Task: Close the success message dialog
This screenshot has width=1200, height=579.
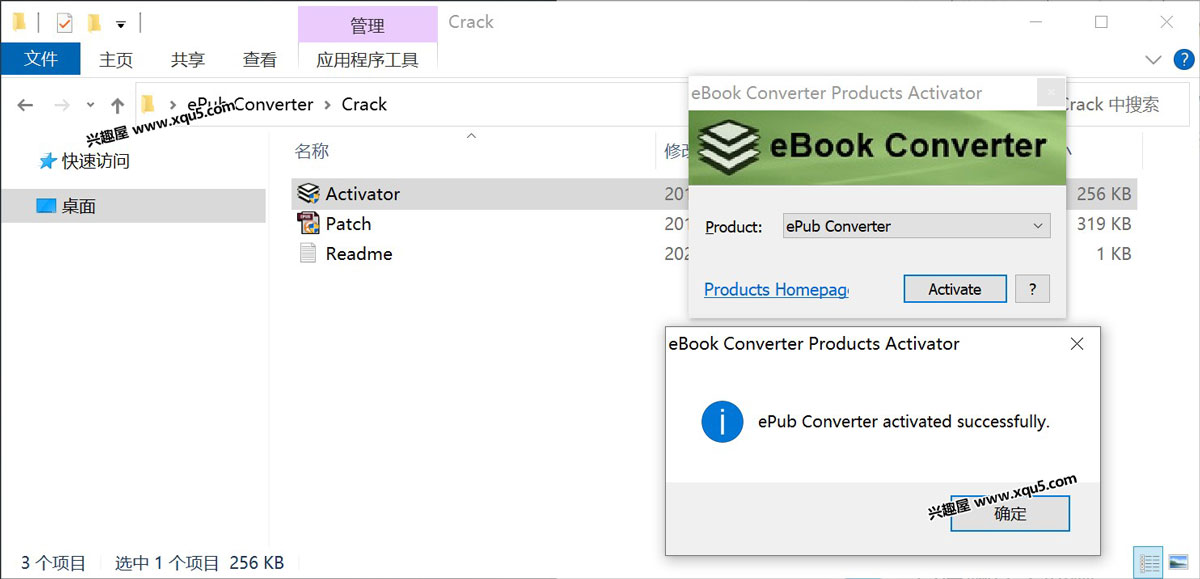Action: coord(1077,344)
